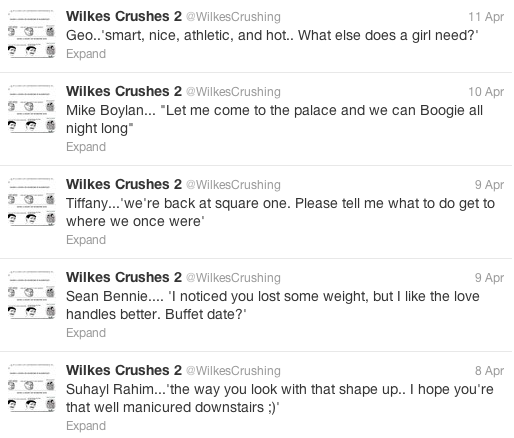Open avatar of the Mike Boylan tweet

(x=32, y=109)
